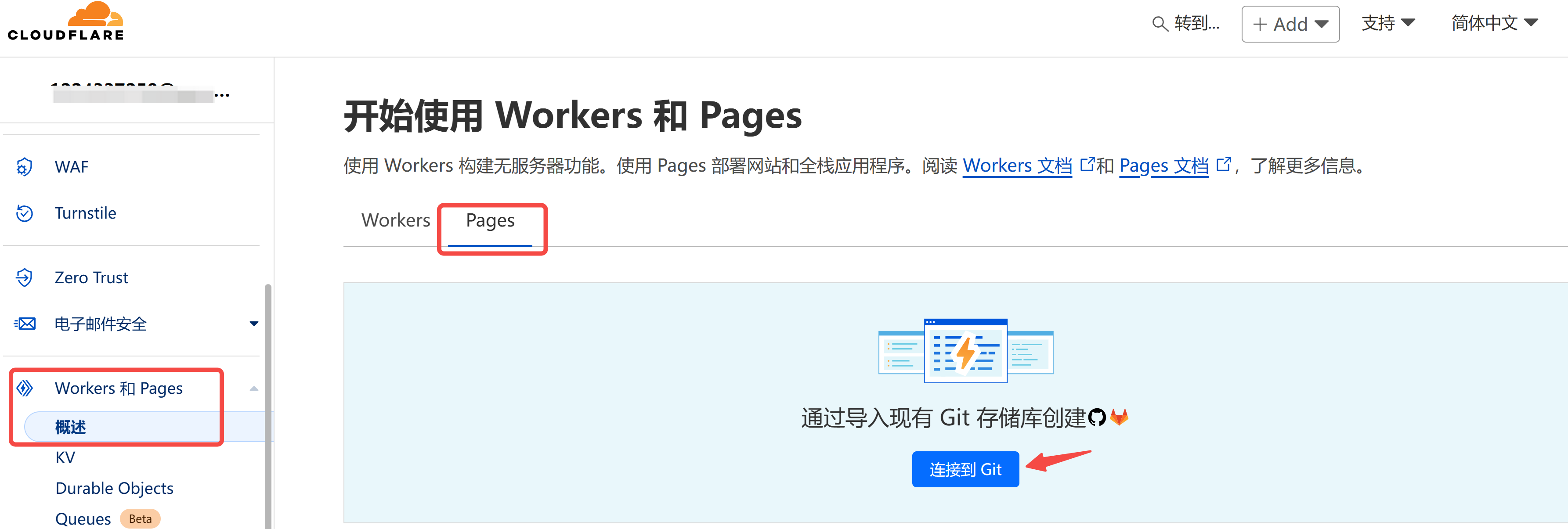Click the GitLab logo icon

[1119, 417]
